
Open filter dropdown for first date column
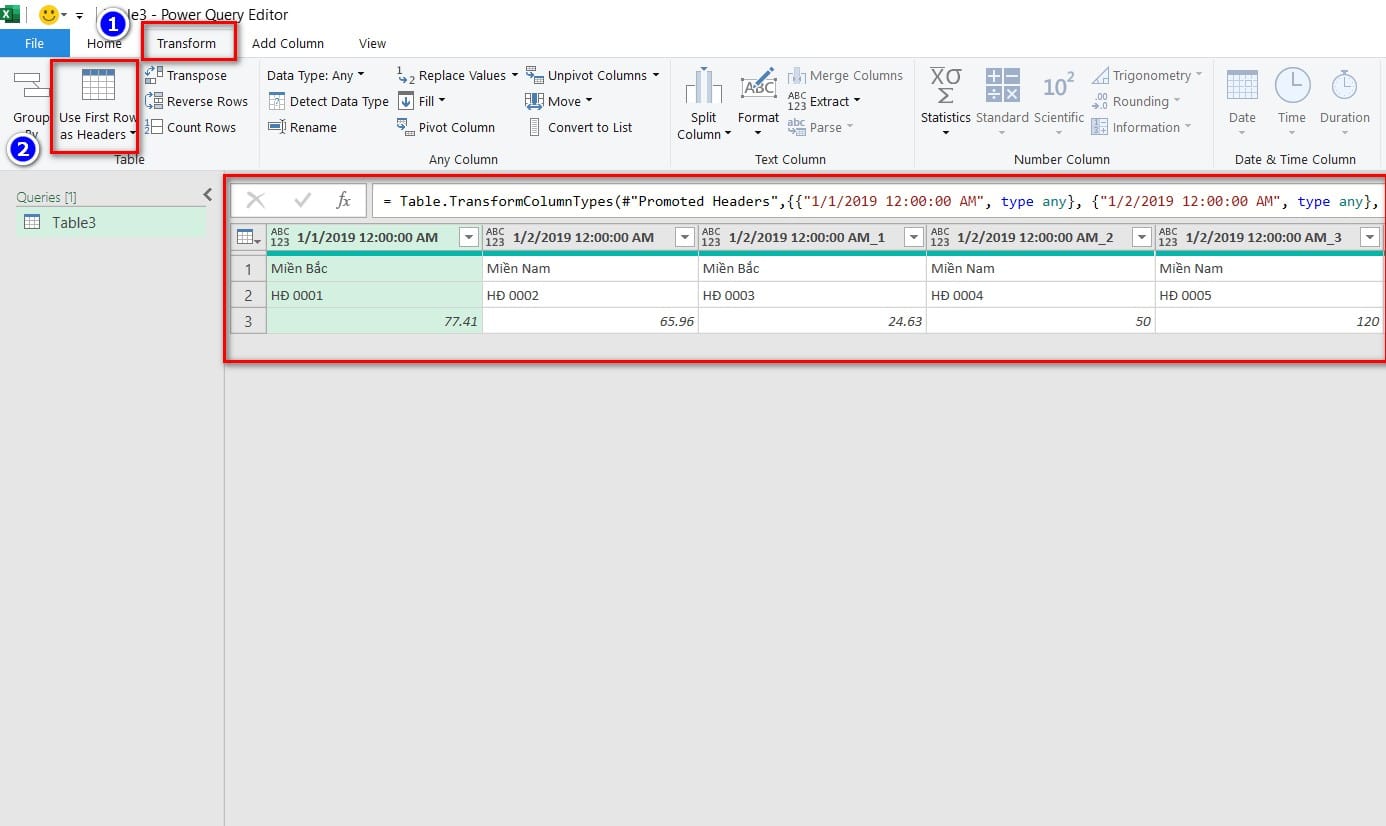tap(467, 237)
